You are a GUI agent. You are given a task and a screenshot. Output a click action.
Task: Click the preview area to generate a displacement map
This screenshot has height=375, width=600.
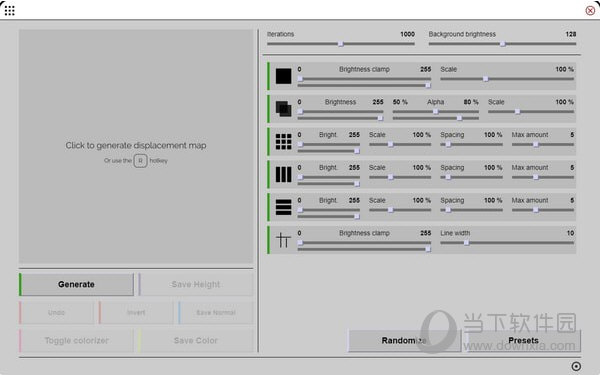136,147
